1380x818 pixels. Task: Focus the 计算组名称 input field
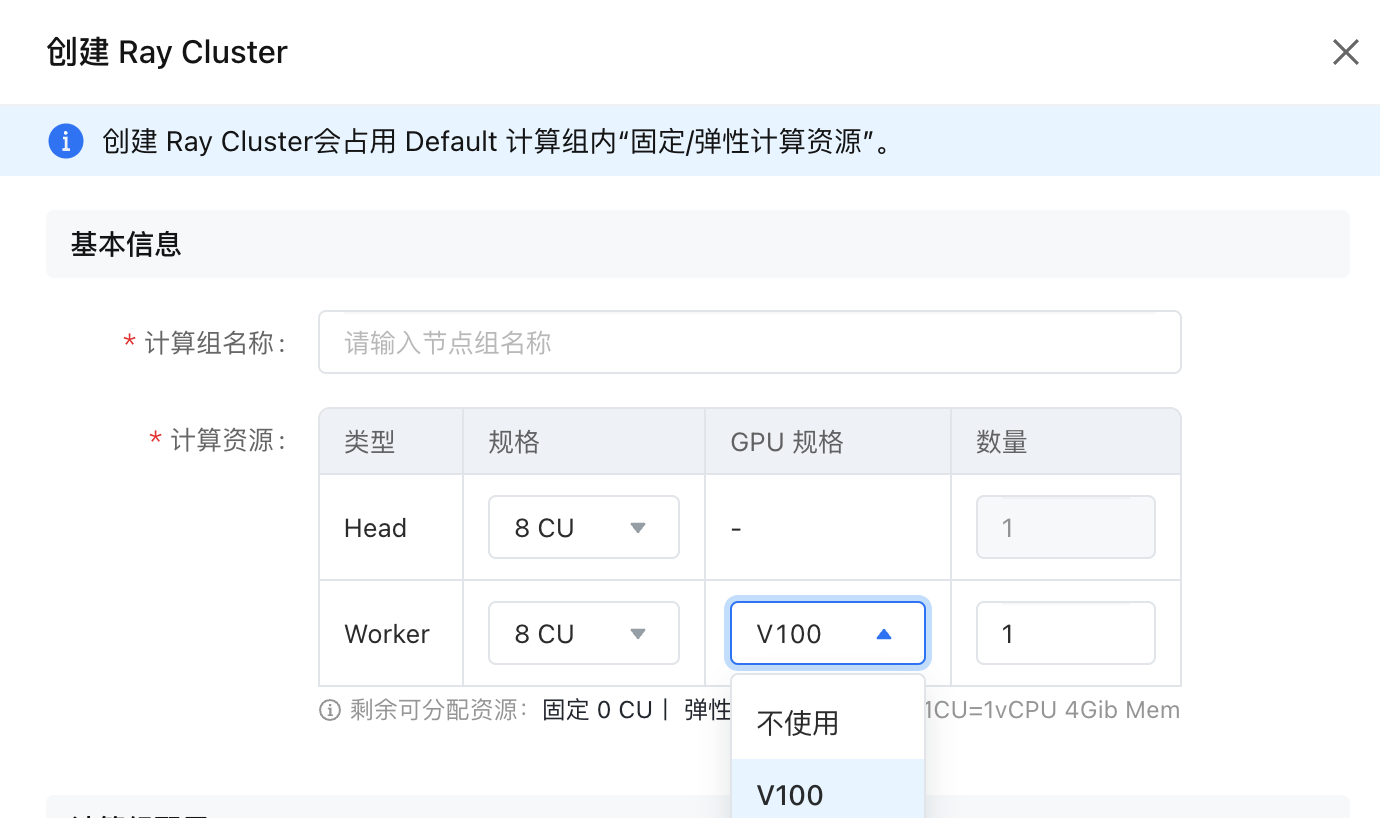coord(749,343)
